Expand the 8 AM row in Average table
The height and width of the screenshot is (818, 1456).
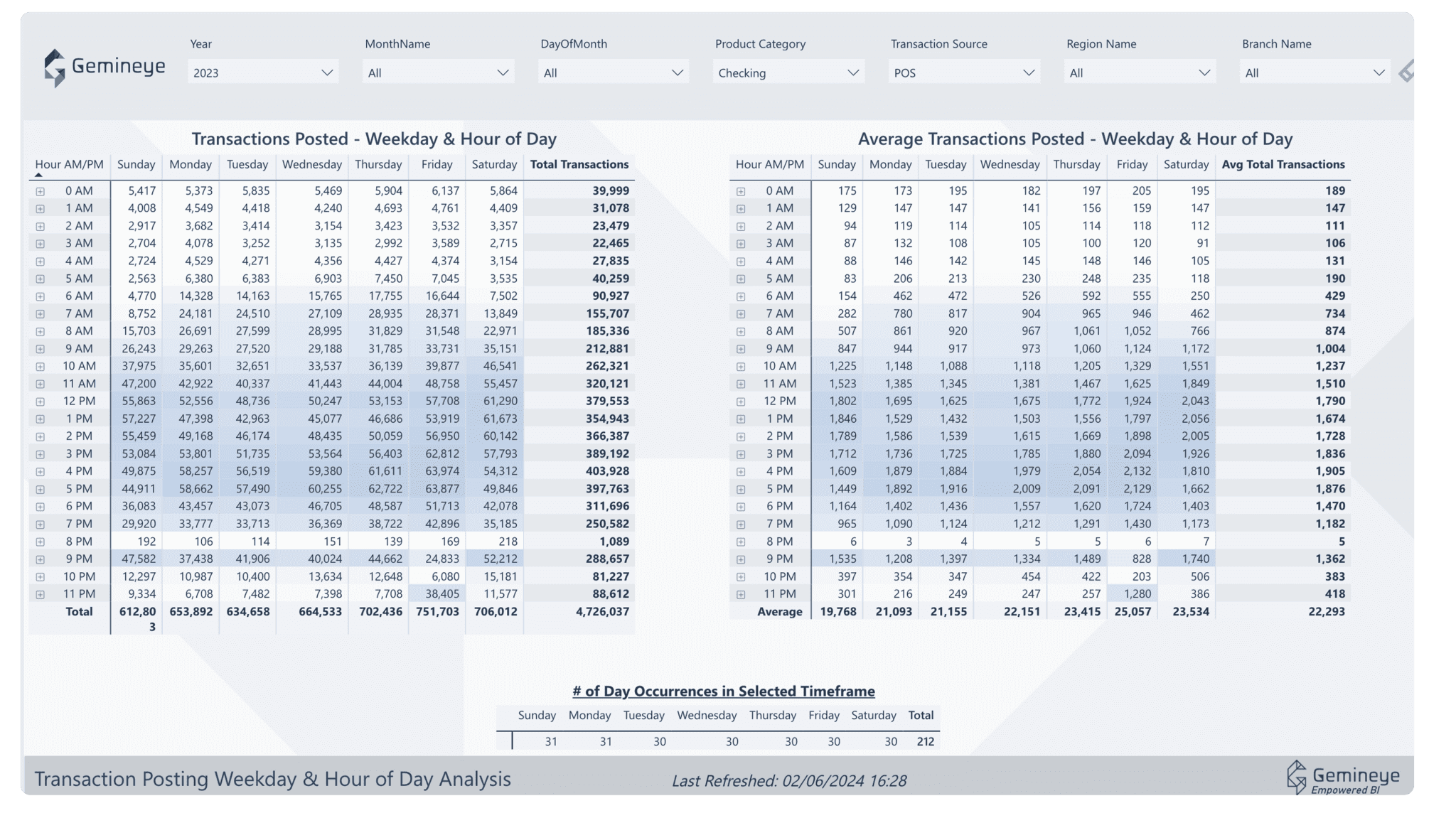(x=741, y=331)
